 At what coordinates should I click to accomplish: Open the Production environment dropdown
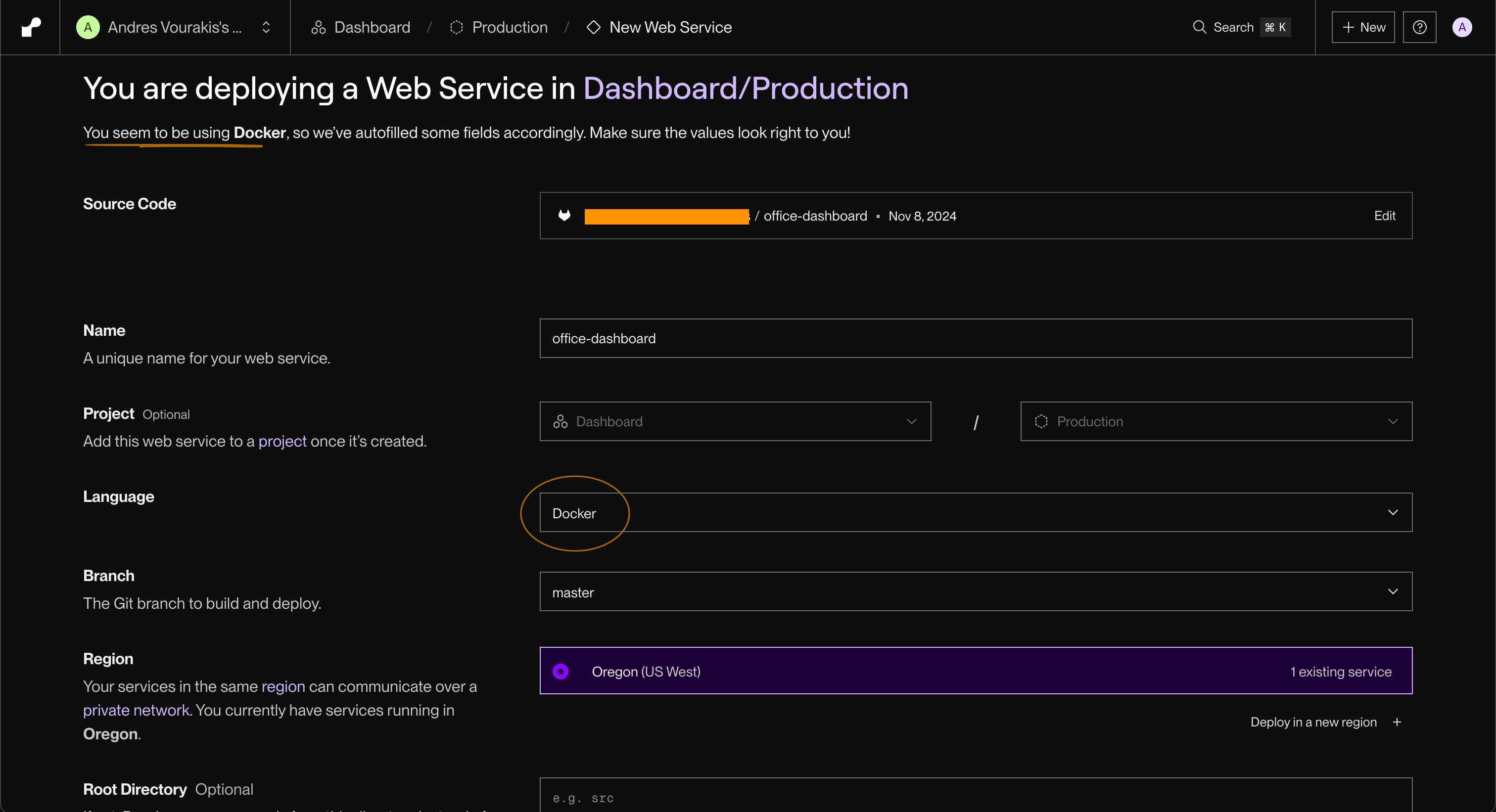click(1215, 421)
